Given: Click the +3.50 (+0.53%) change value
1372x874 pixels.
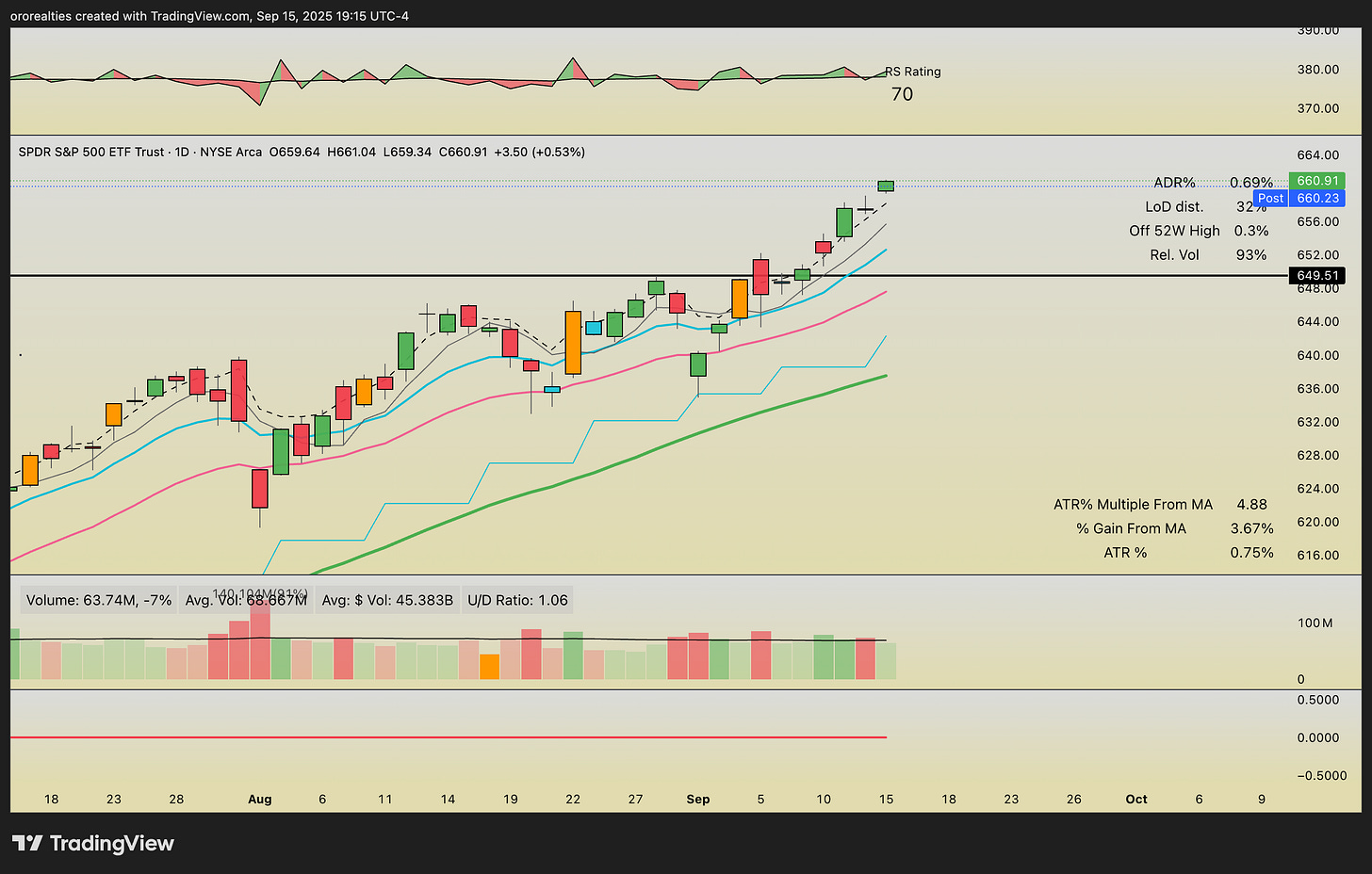Looking at the screenshot, I should pos(539,152).
